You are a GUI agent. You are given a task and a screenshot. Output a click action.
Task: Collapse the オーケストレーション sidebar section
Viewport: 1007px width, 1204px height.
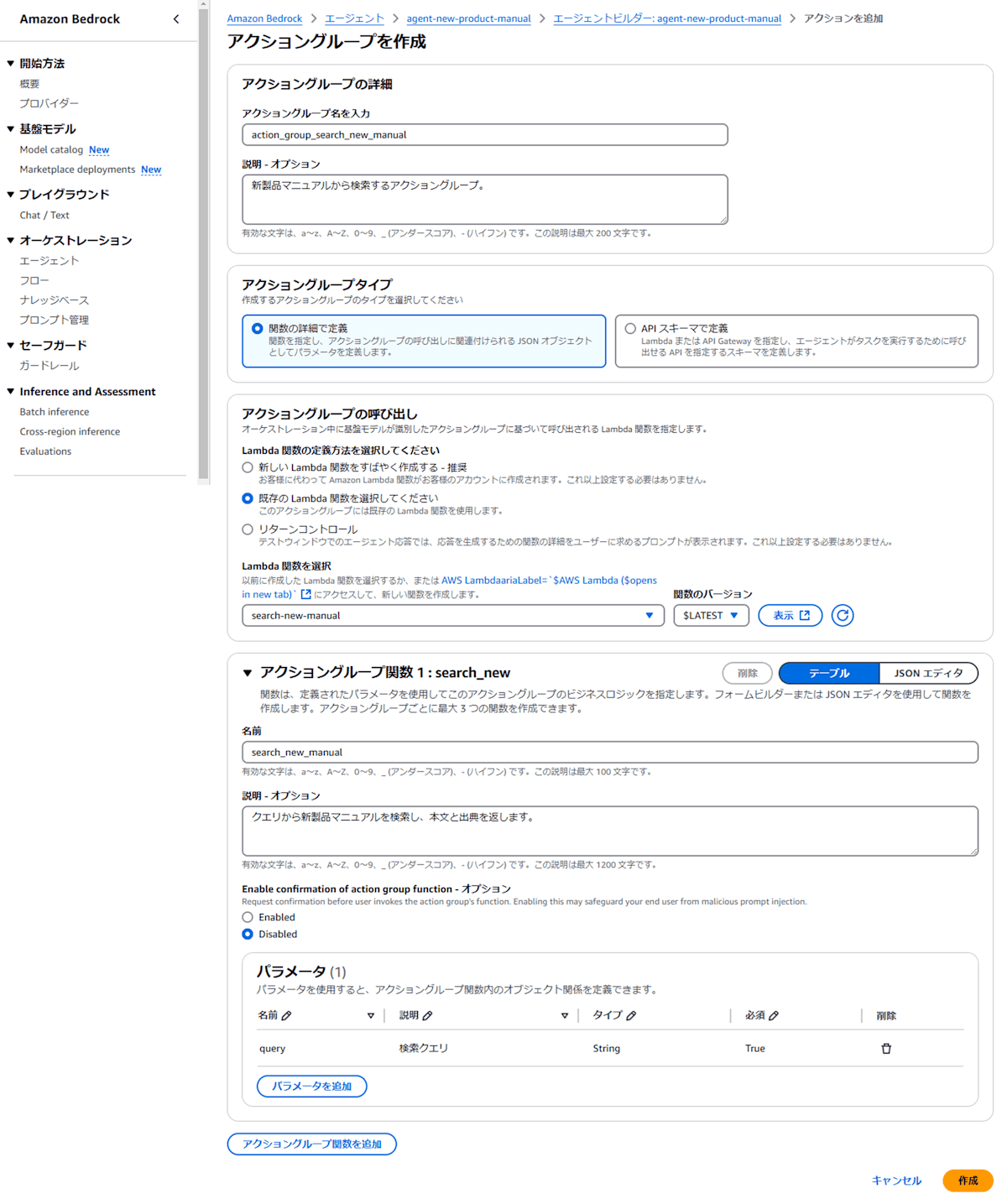(x=10, y=241)
